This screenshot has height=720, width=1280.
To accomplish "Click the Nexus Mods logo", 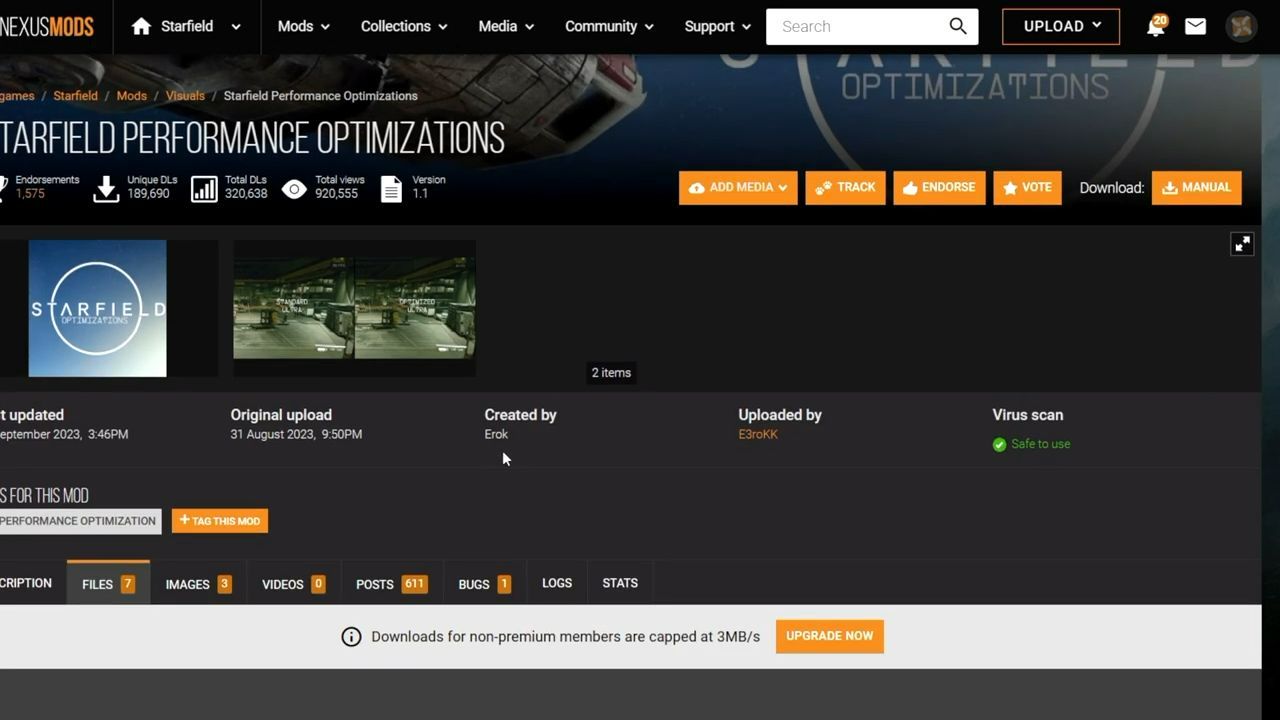I will [x=47, y=26].
